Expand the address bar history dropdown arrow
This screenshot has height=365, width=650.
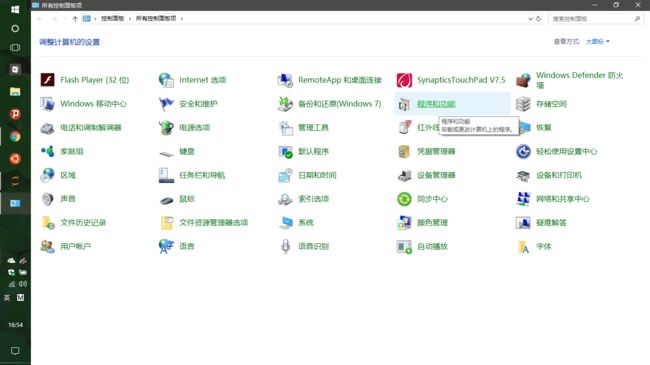530,19
